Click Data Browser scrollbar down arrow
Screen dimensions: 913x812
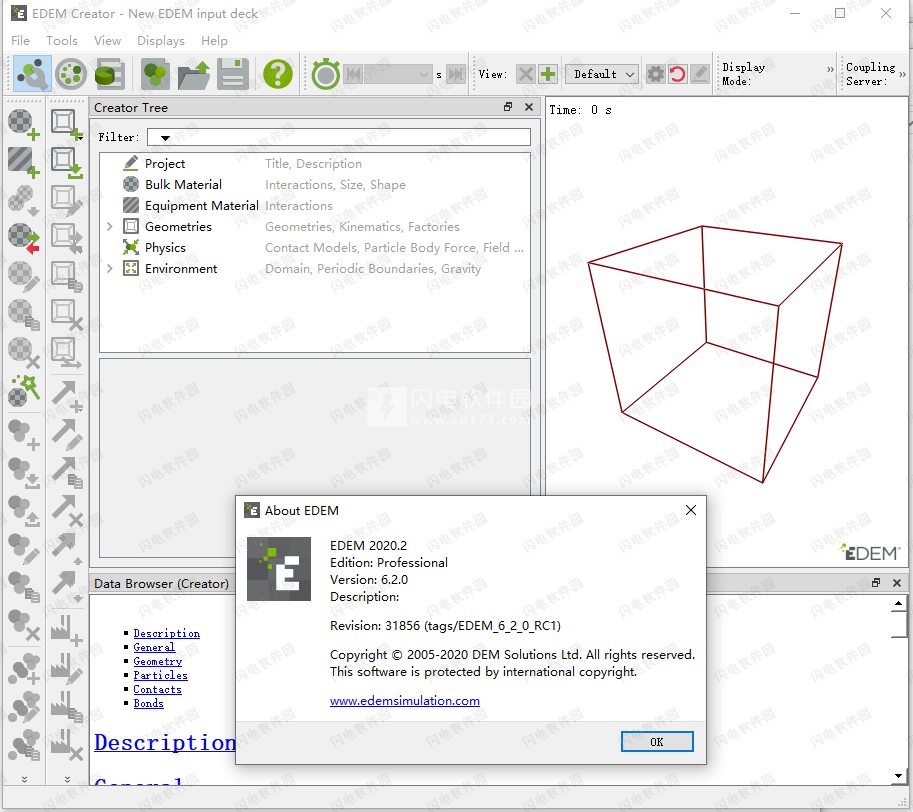[898, 775]
